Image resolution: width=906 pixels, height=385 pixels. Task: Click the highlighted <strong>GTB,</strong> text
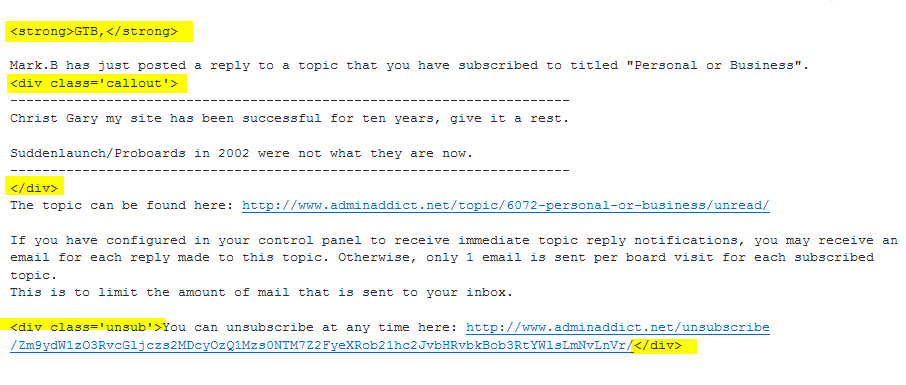(94, 32)
